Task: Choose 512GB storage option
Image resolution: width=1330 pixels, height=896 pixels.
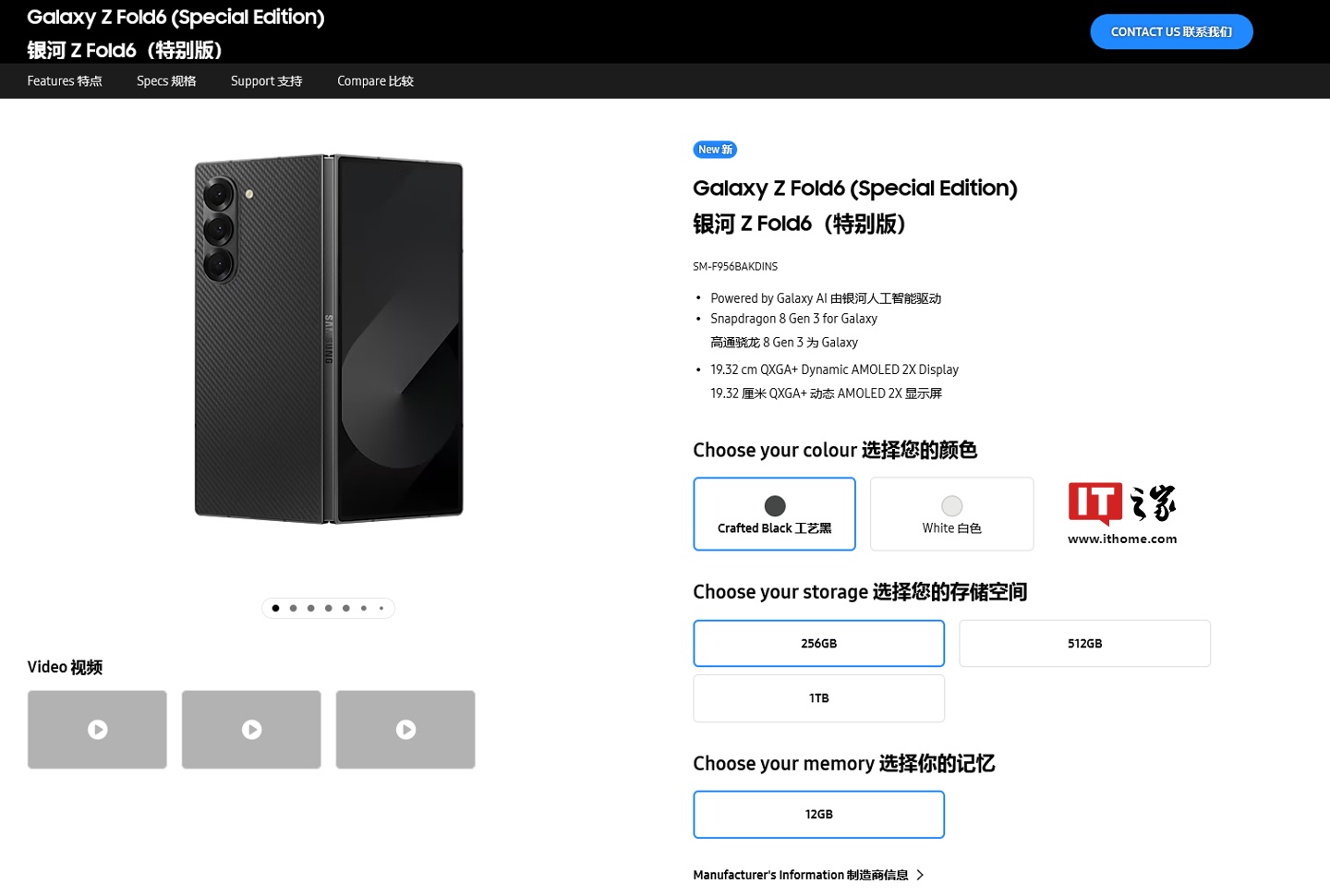Action: [1084, 644]
